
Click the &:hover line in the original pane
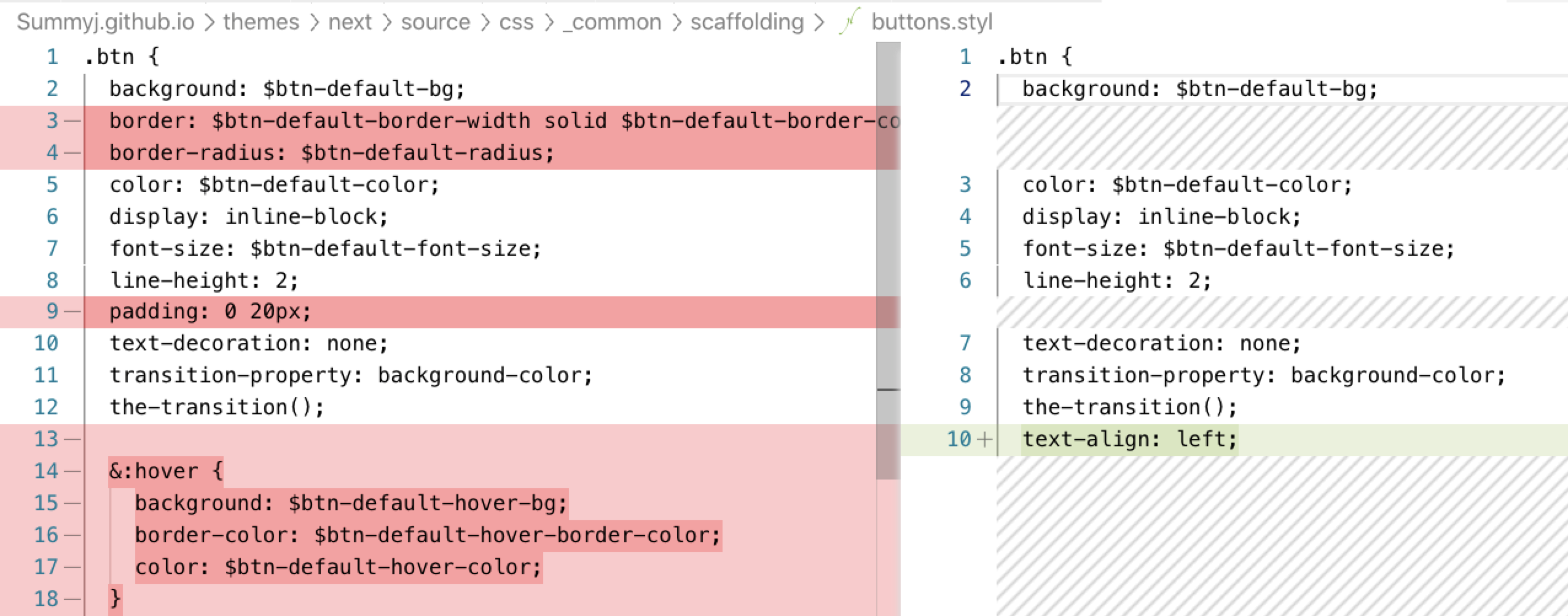pyautogui.click(x=166, y=471)
